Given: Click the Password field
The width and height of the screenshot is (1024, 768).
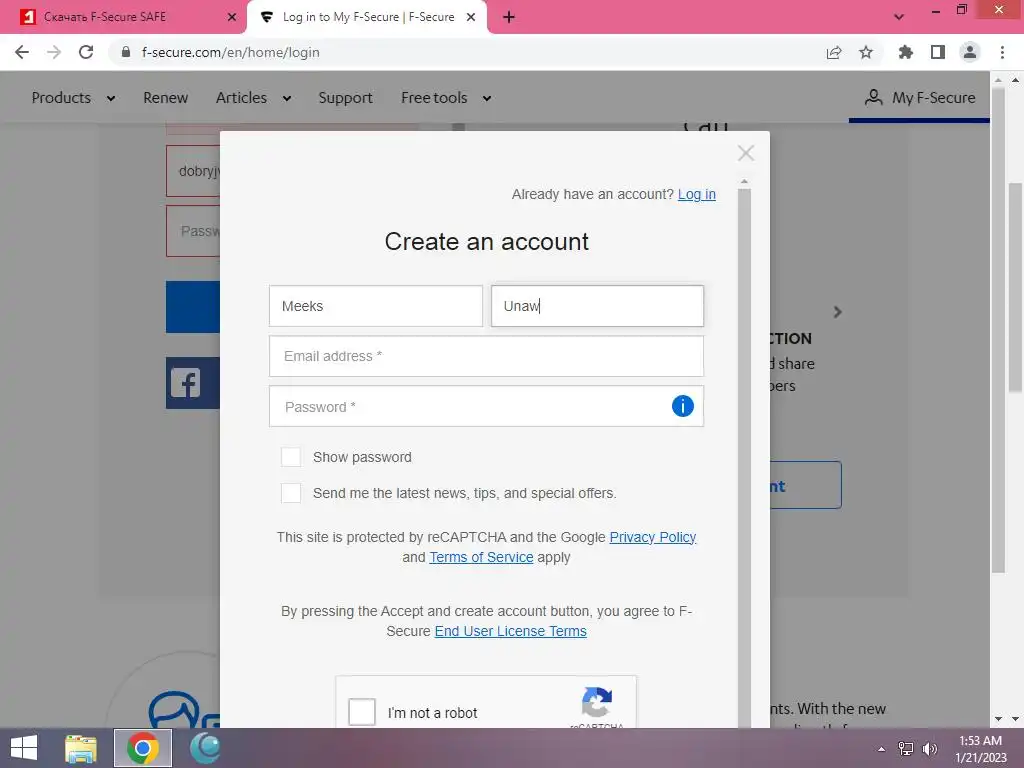Looking at the screenshot, I should click(x=486, y=406).
